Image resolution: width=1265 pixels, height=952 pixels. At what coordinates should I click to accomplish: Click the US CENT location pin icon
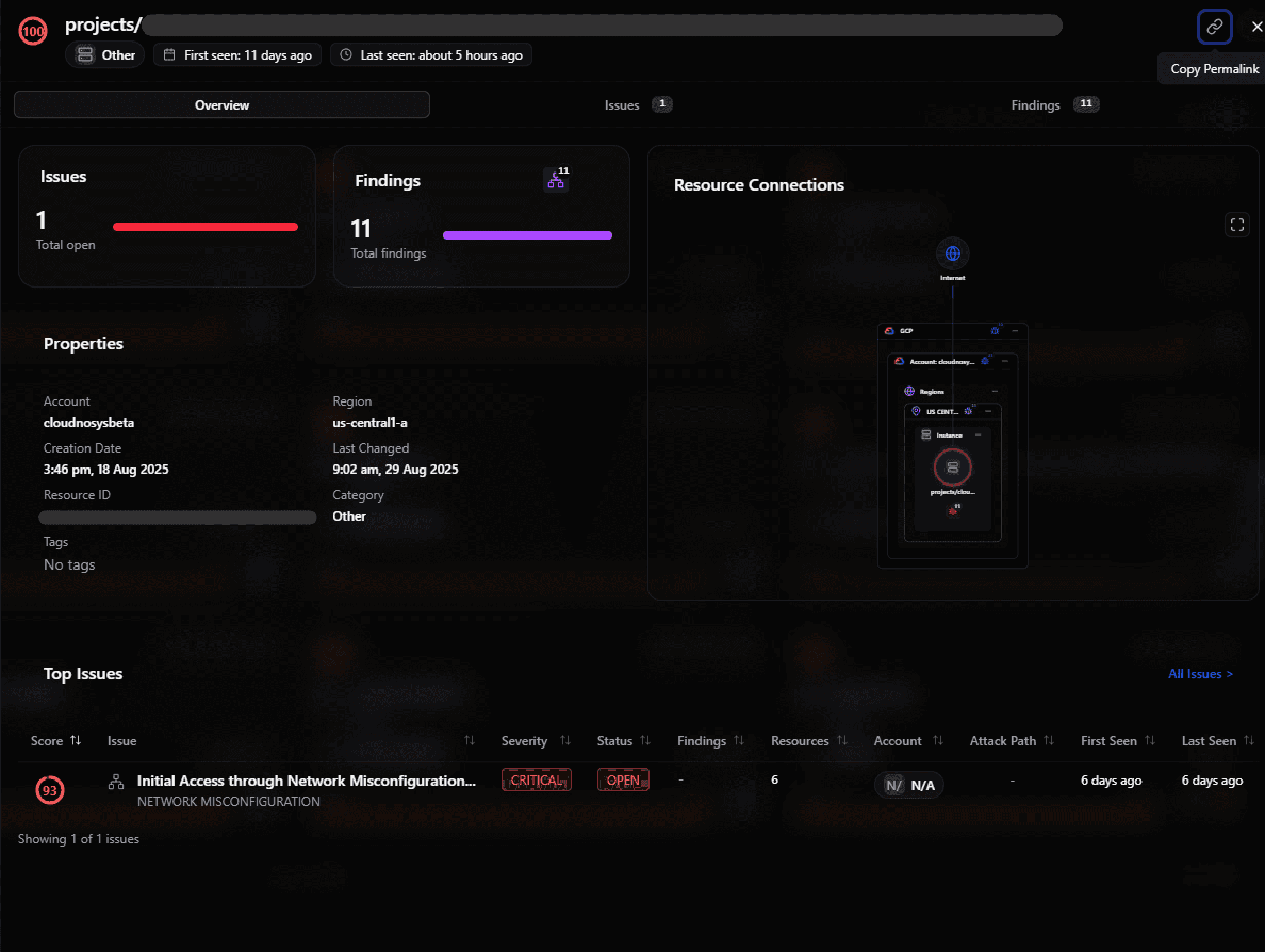click(x=916, y=411)
